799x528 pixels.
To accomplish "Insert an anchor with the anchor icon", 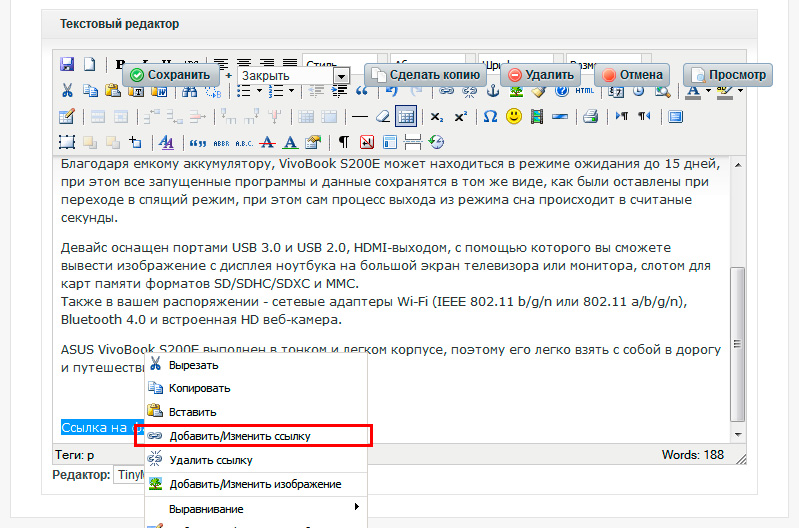I will pos(491,91).
